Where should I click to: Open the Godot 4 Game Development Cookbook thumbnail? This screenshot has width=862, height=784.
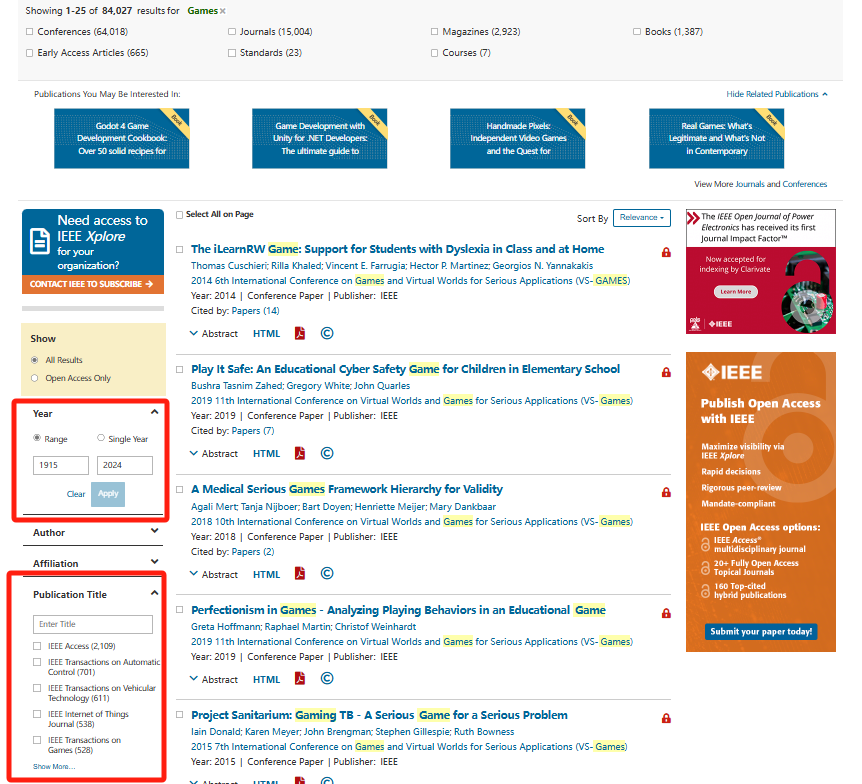point(121,139)
